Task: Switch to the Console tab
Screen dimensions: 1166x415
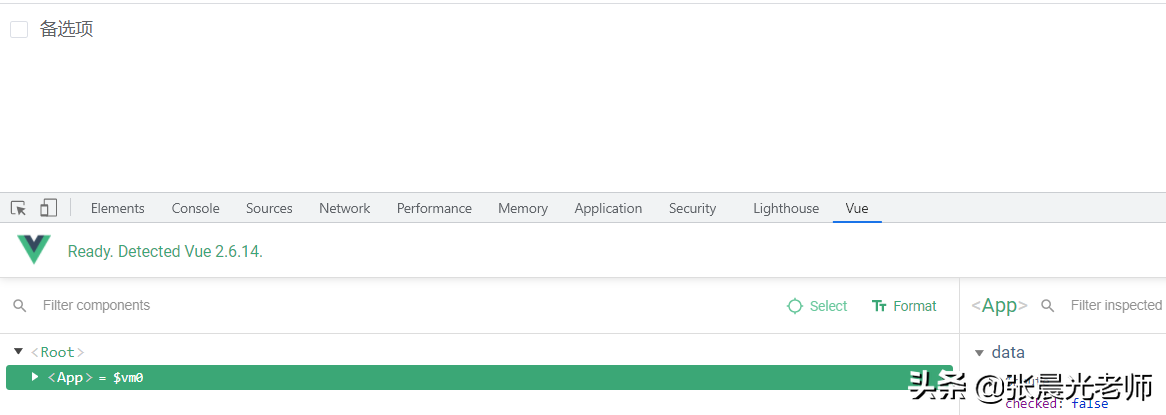Action: (195, 208)
